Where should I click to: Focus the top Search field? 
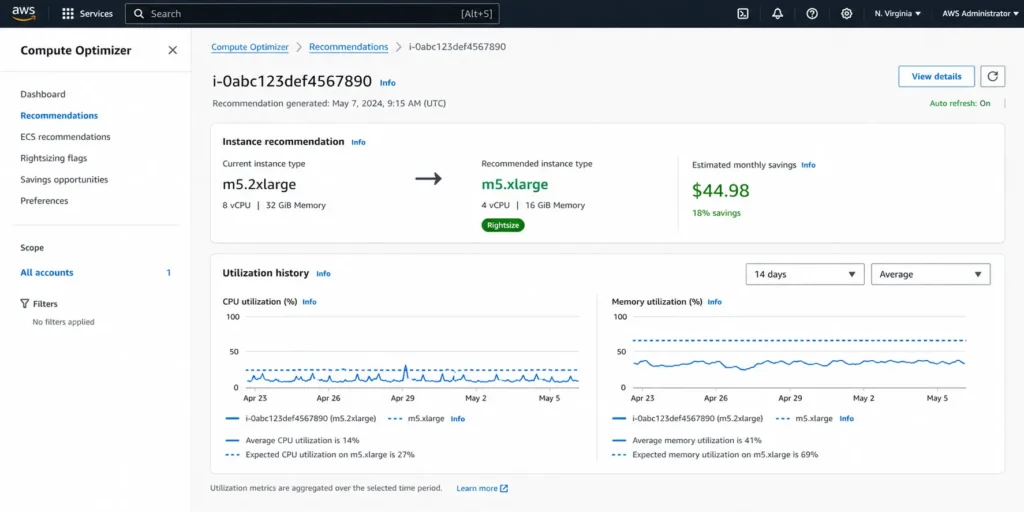point(312,14)
